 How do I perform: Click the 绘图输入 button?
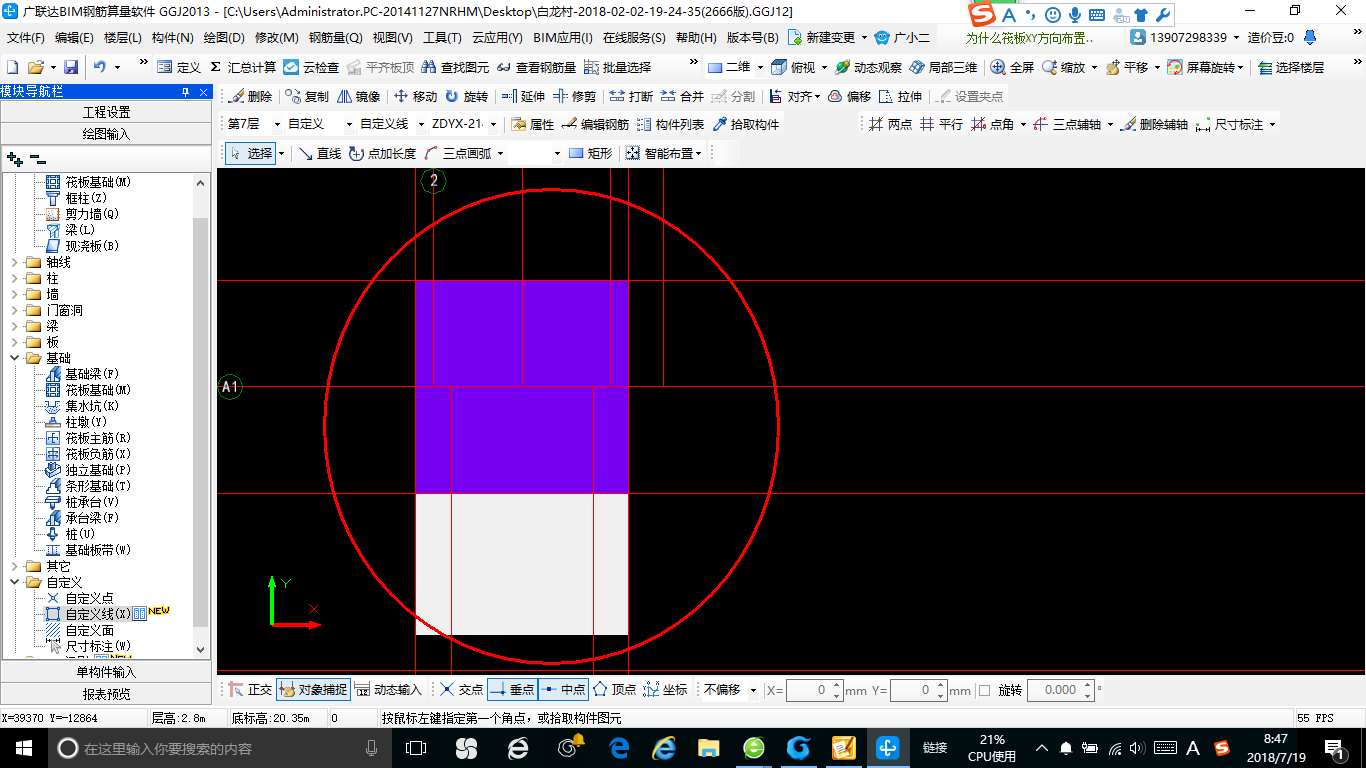coord(106,133)
